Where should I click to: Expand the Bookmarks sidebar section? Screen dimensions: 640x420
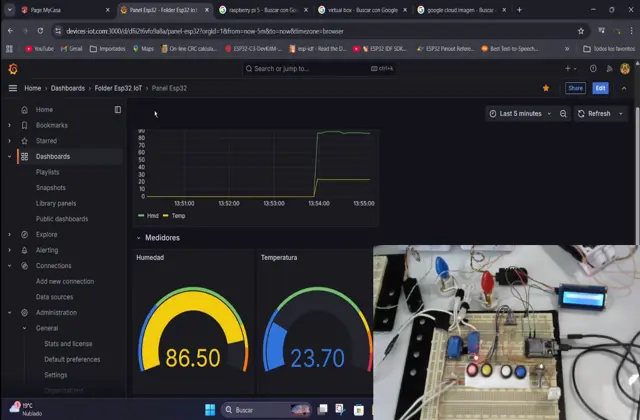[10, 125]
